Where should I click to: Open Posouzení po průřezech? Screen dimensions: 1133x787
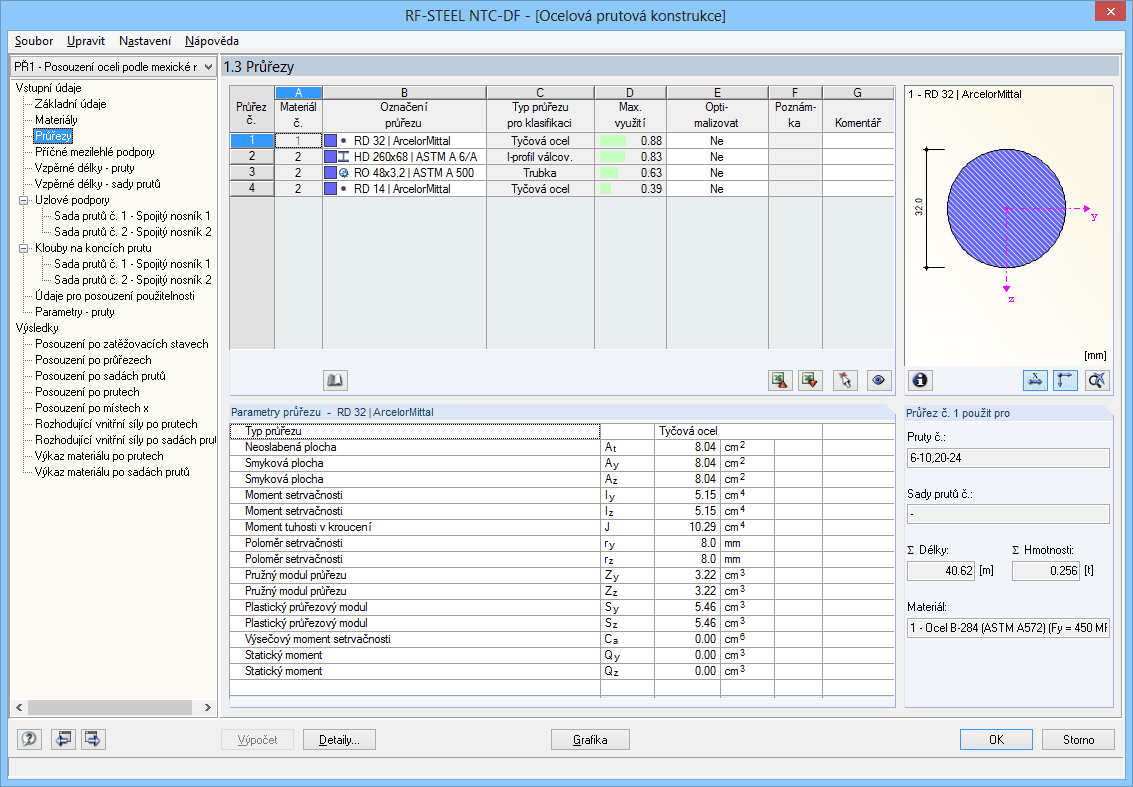coord(93,360)
